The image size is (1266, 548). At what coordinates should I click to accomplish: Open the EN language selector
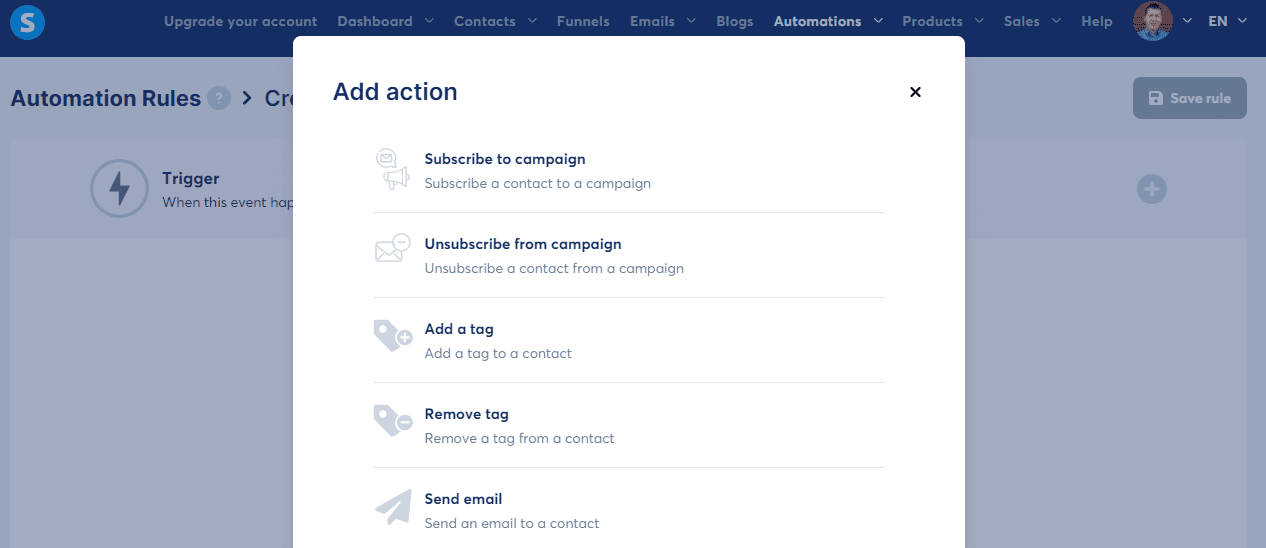(x=1227, y=21)
